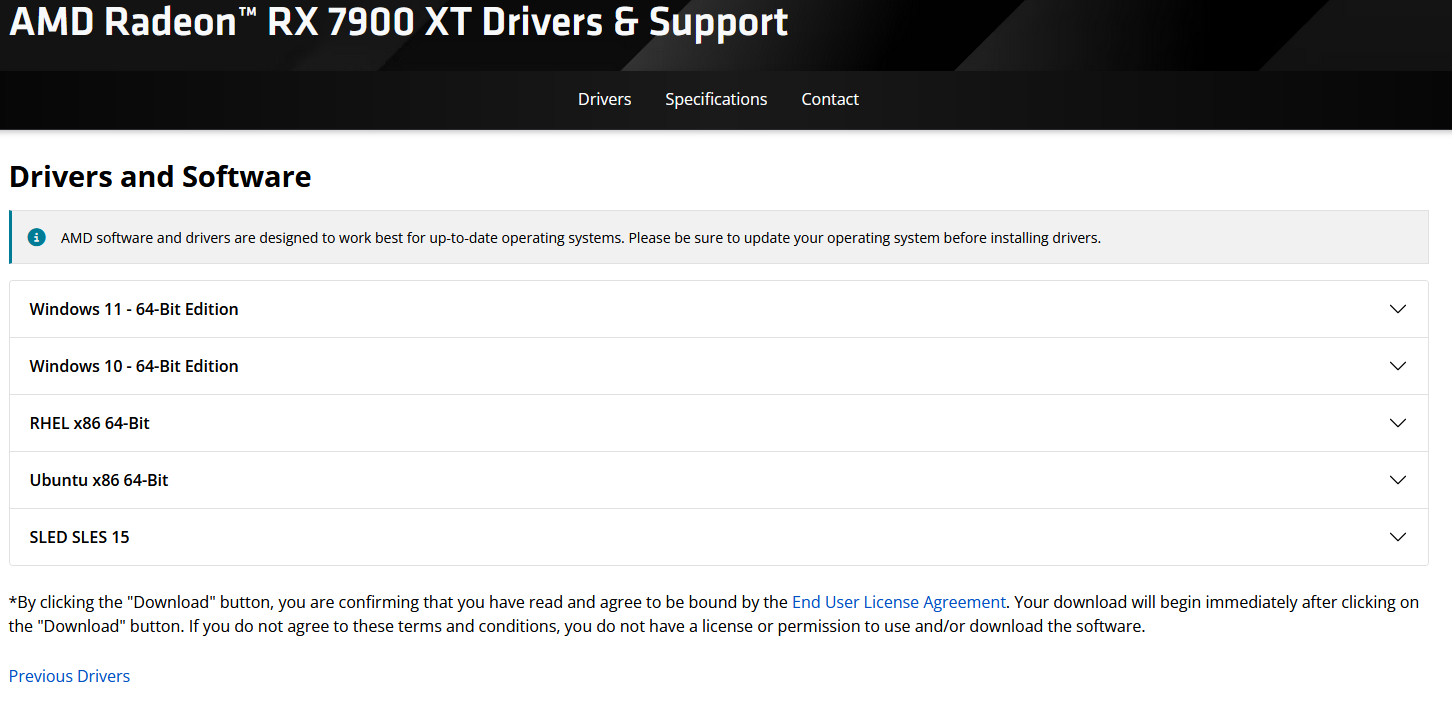The width and height of the screenshot is (1452, 707).
Task: Open the Previous Drivers link
Action: [69, 676]
